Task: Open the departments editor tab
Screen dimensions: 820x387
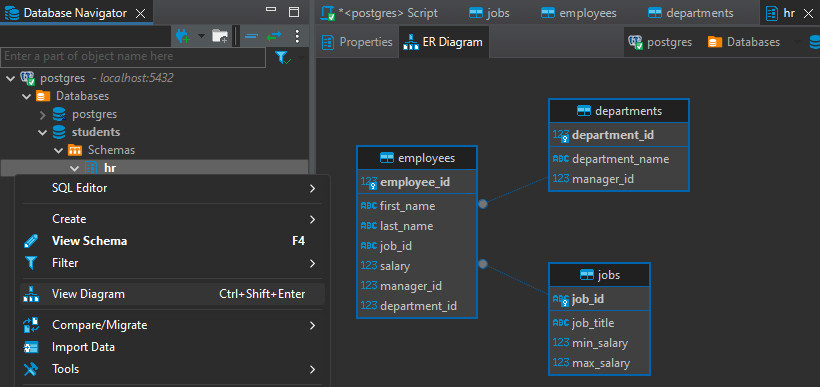Action: (x=691, y=13)
